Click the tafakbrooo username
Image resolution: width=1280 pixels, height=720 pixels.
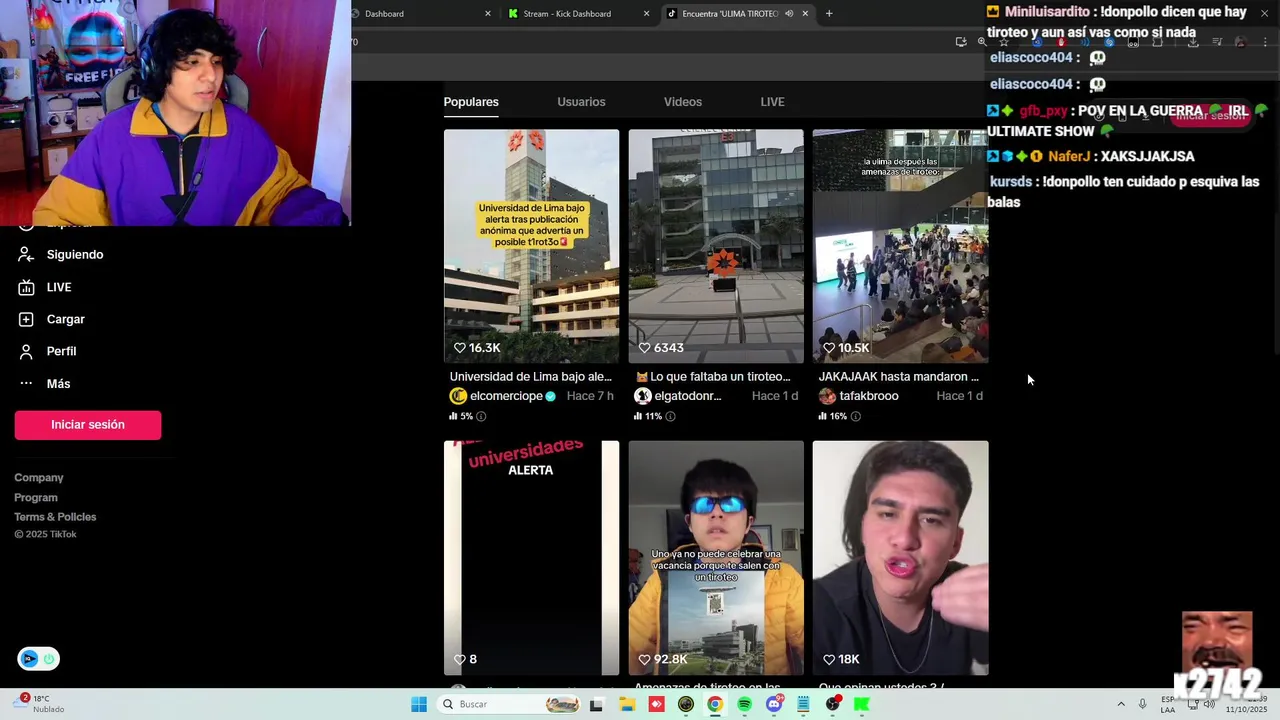[x=869, y=396]
